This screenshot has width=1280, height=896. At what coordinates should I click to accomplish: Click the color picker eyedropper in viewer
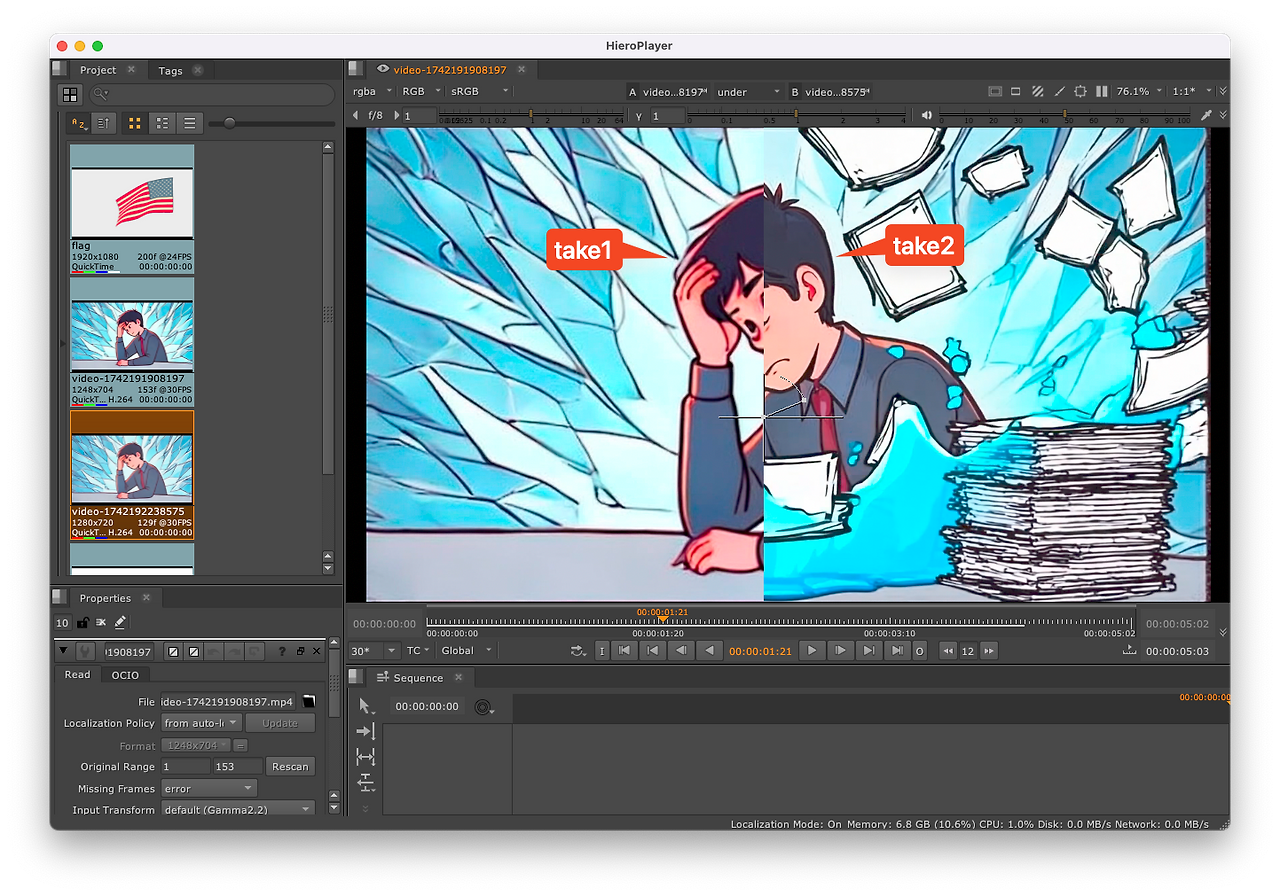click(1206, 115)
